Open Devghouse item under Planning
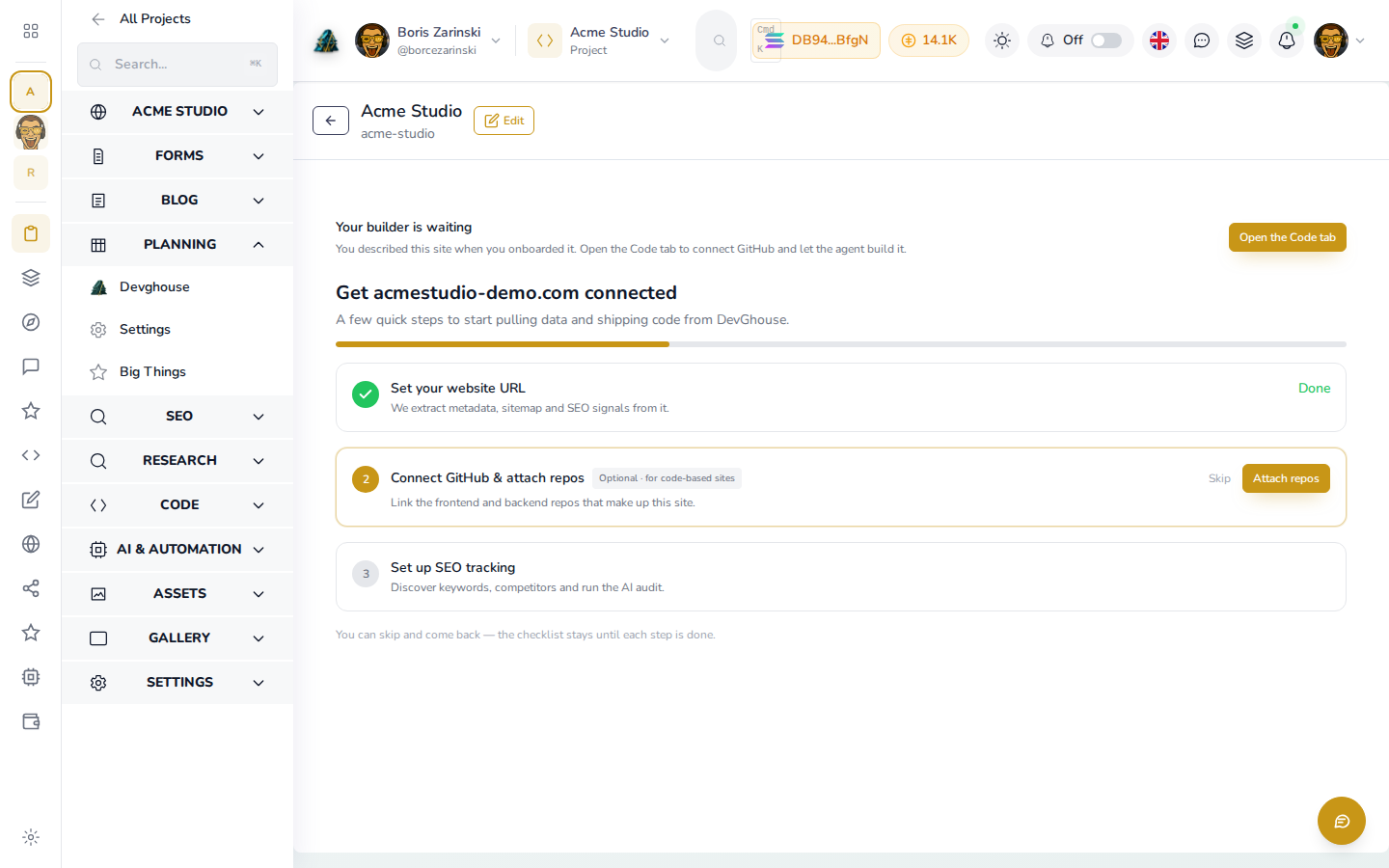 (177, 287)
